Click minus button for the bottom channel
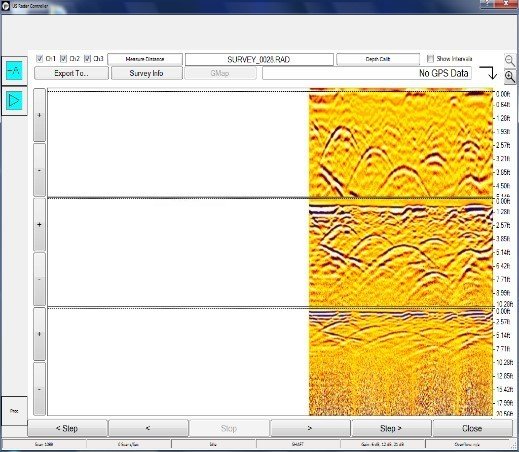 tap(39, 389)
